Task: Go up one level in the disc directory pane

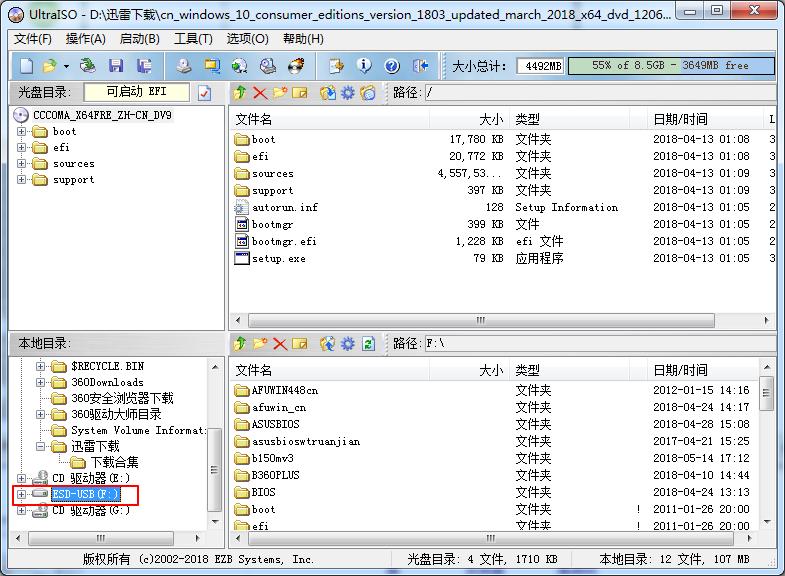Action: tap(240, 93)
